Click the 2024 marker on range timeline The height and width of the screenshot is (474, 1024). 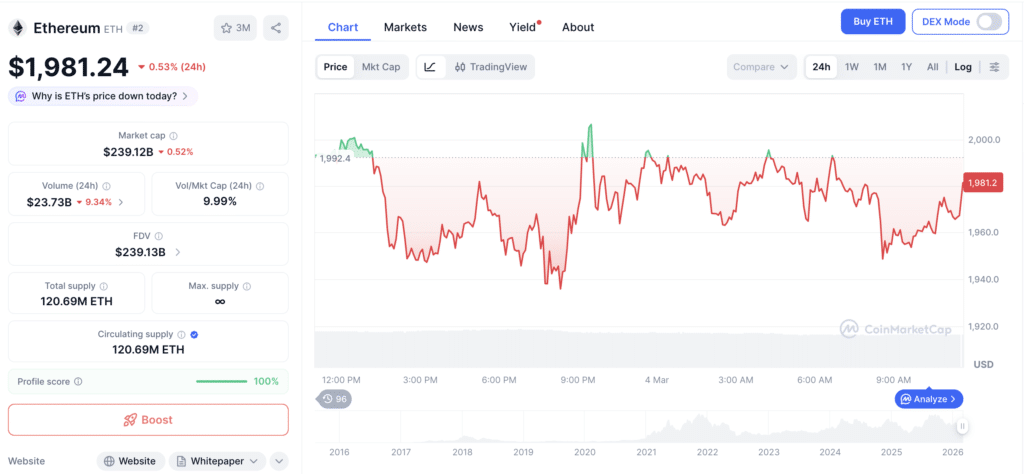pos(830,452)
